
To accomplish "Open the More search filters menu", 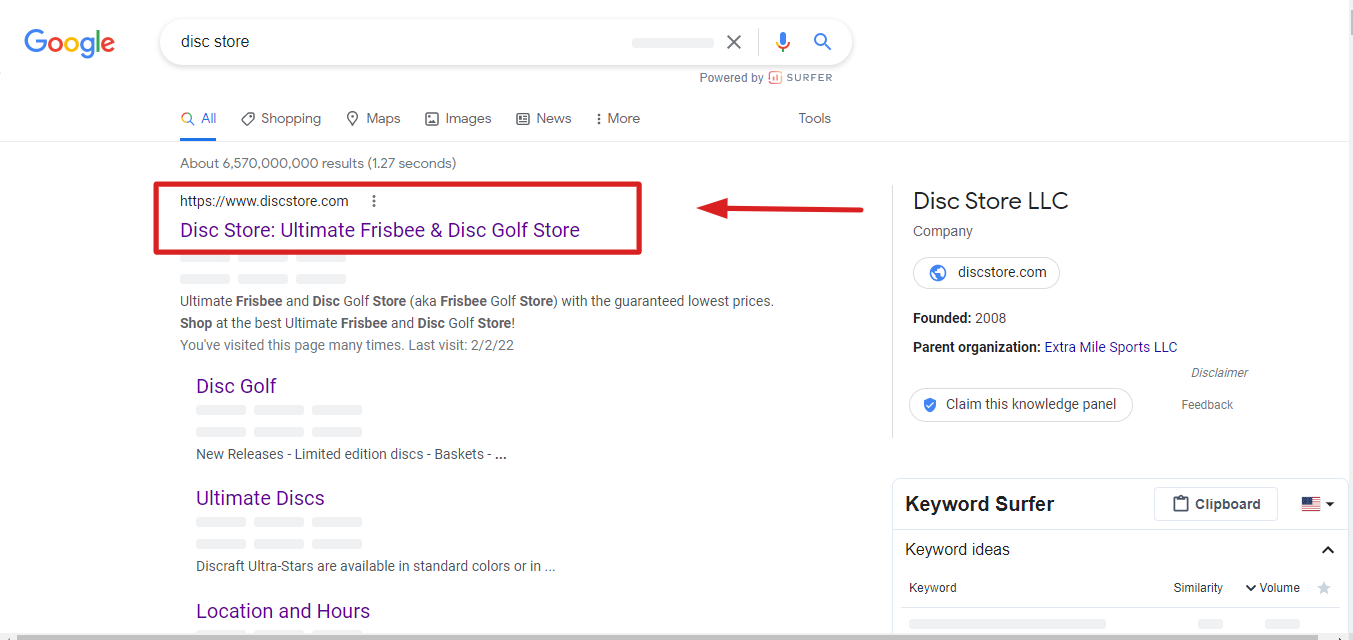I will [x=617, y=118].
